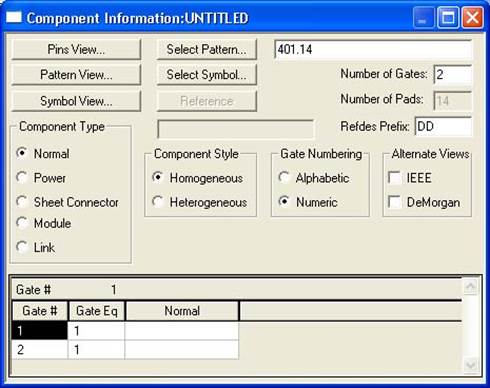The image size is (490, 388).
Task: Click the disabled Reference button
Action: (x=207, y=101)
